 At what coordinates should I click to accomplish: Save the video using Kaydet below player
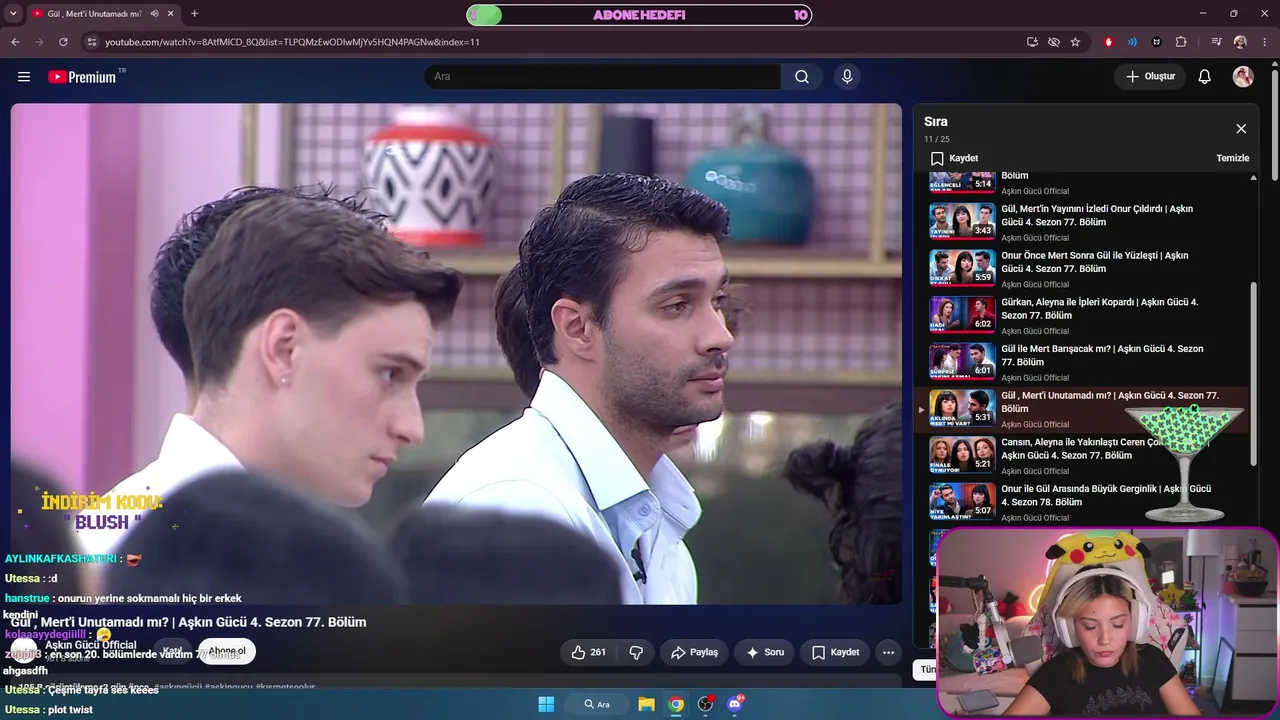tap(835, 652)
